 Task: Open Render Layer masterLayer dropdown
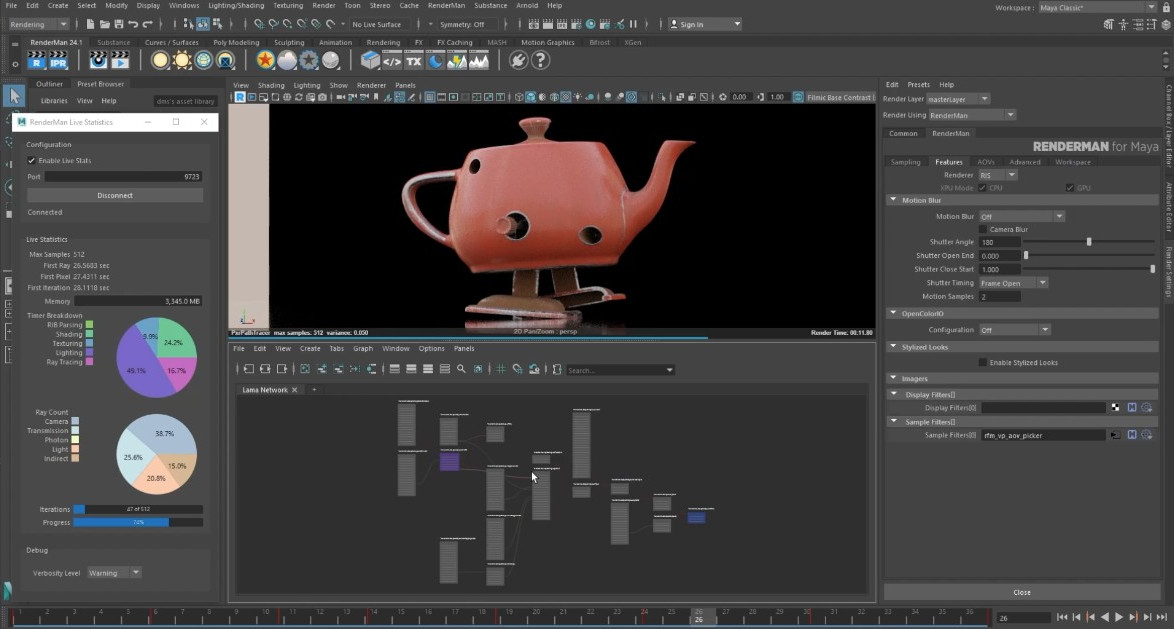(958, 99)
